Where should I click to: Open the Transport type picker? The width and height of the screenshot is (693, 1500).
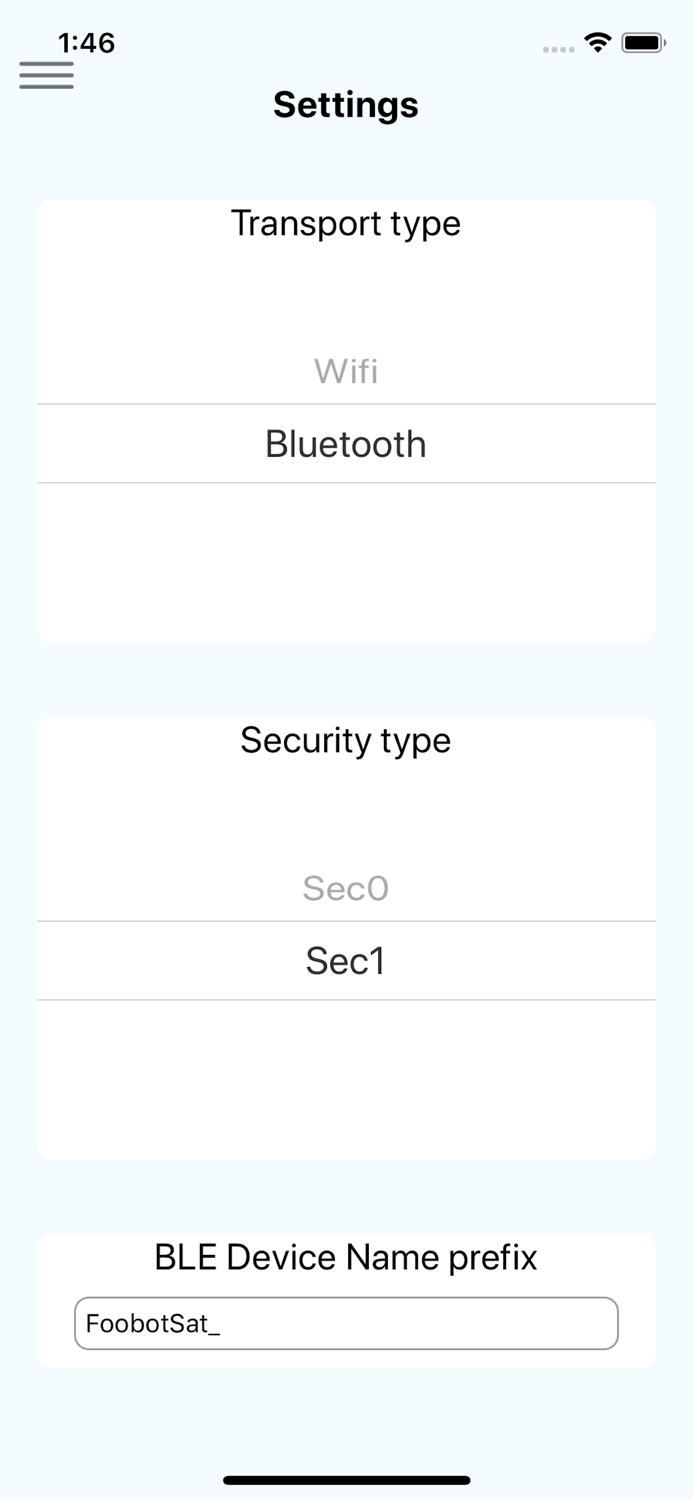point(346,420)
